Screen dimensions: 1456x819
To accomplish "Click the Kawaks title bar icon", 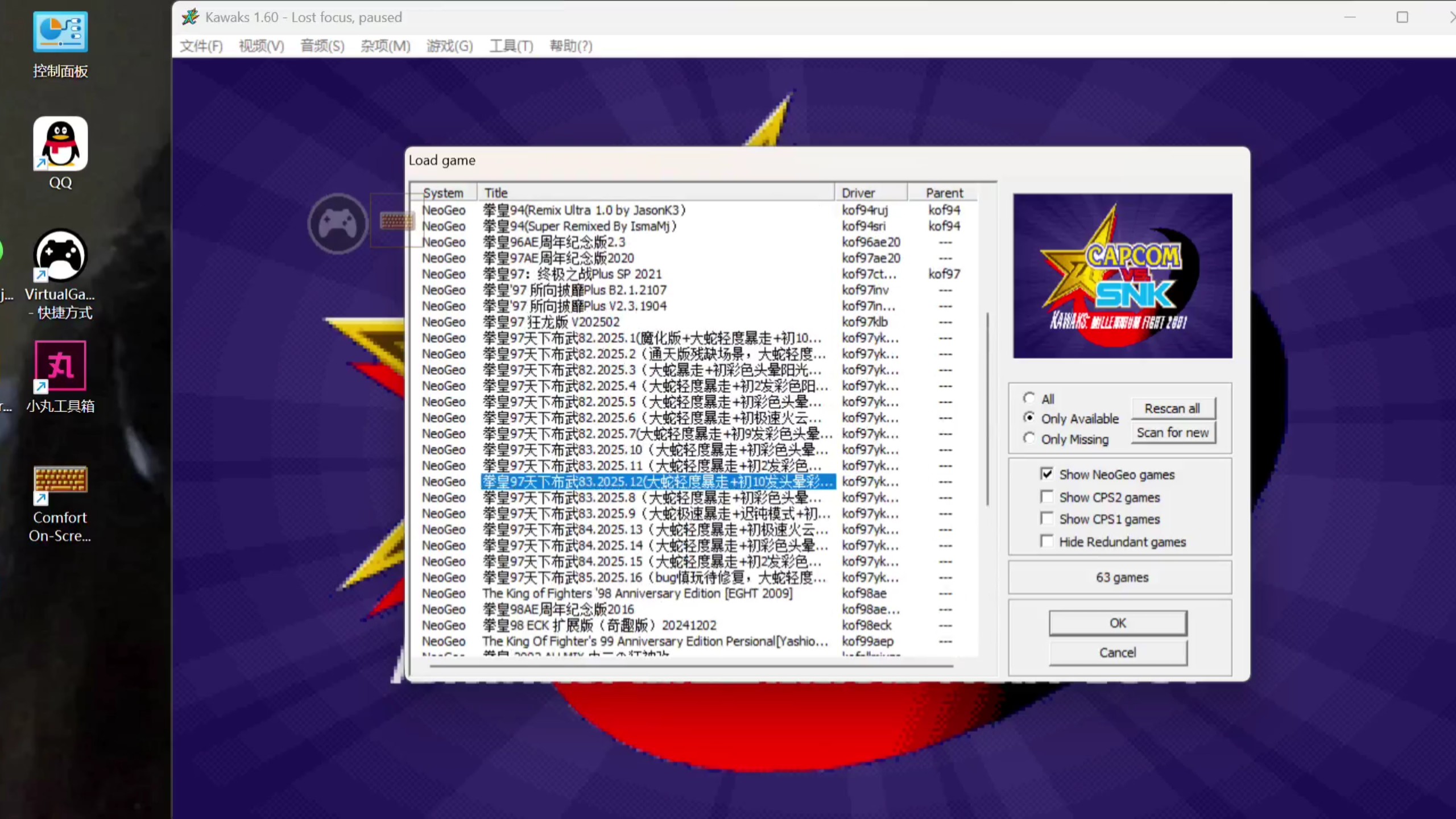I will click(190, 17).
